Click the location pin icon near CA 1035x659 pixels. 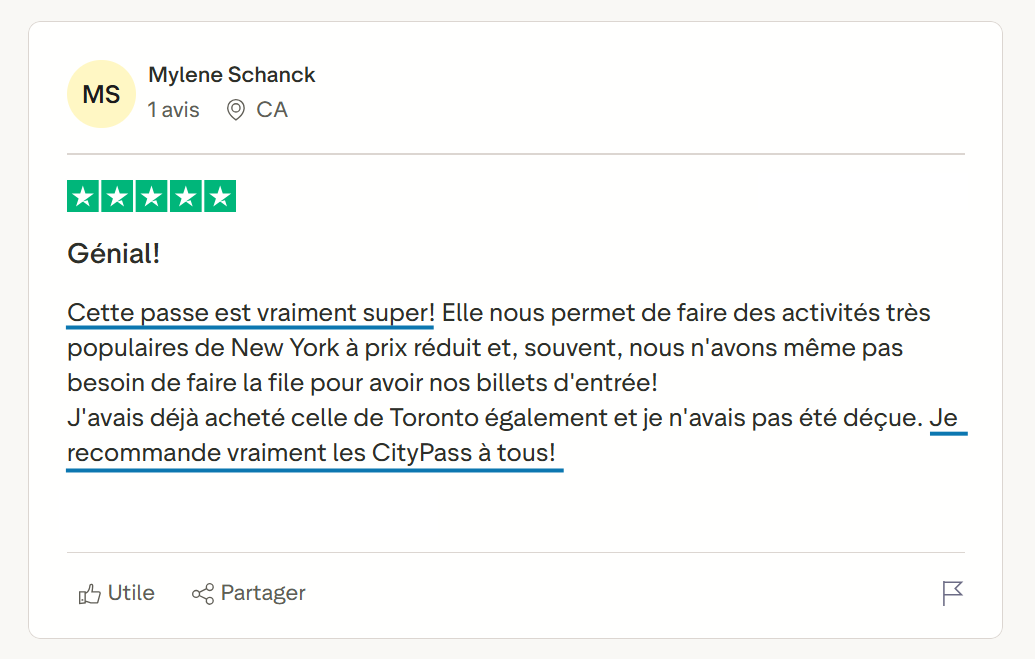point(235,110)
